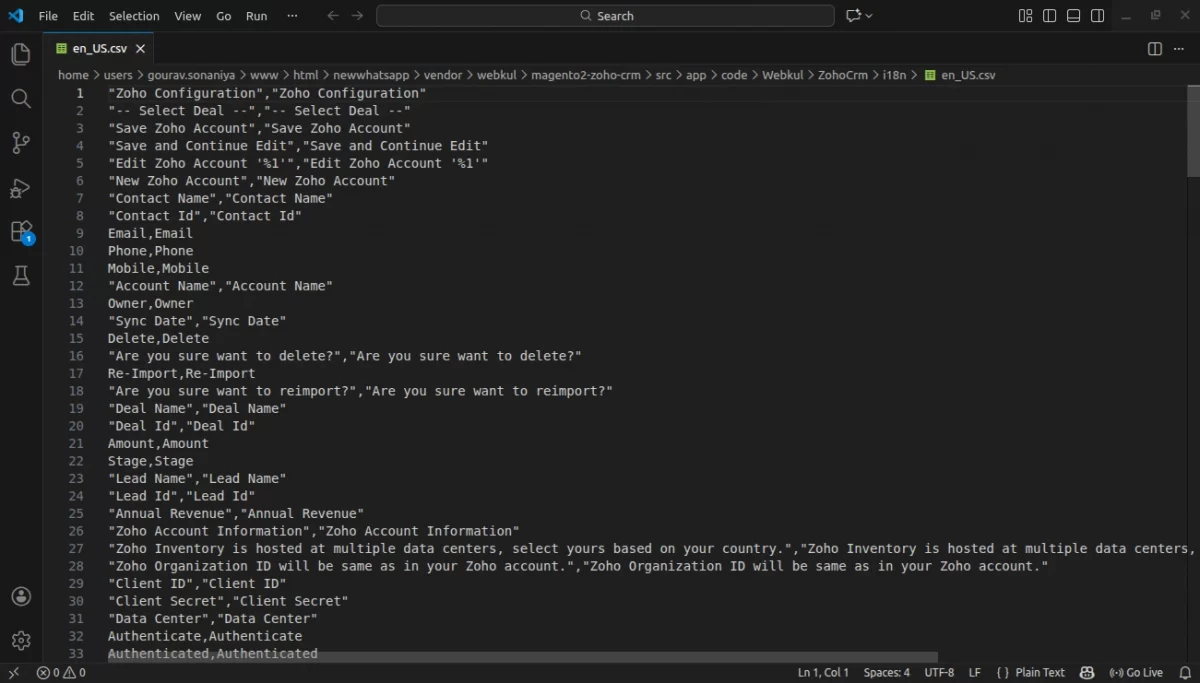The image size is (1200, 683).
Task: Open the Extensions view with update badge
Action: coord(21,232)
